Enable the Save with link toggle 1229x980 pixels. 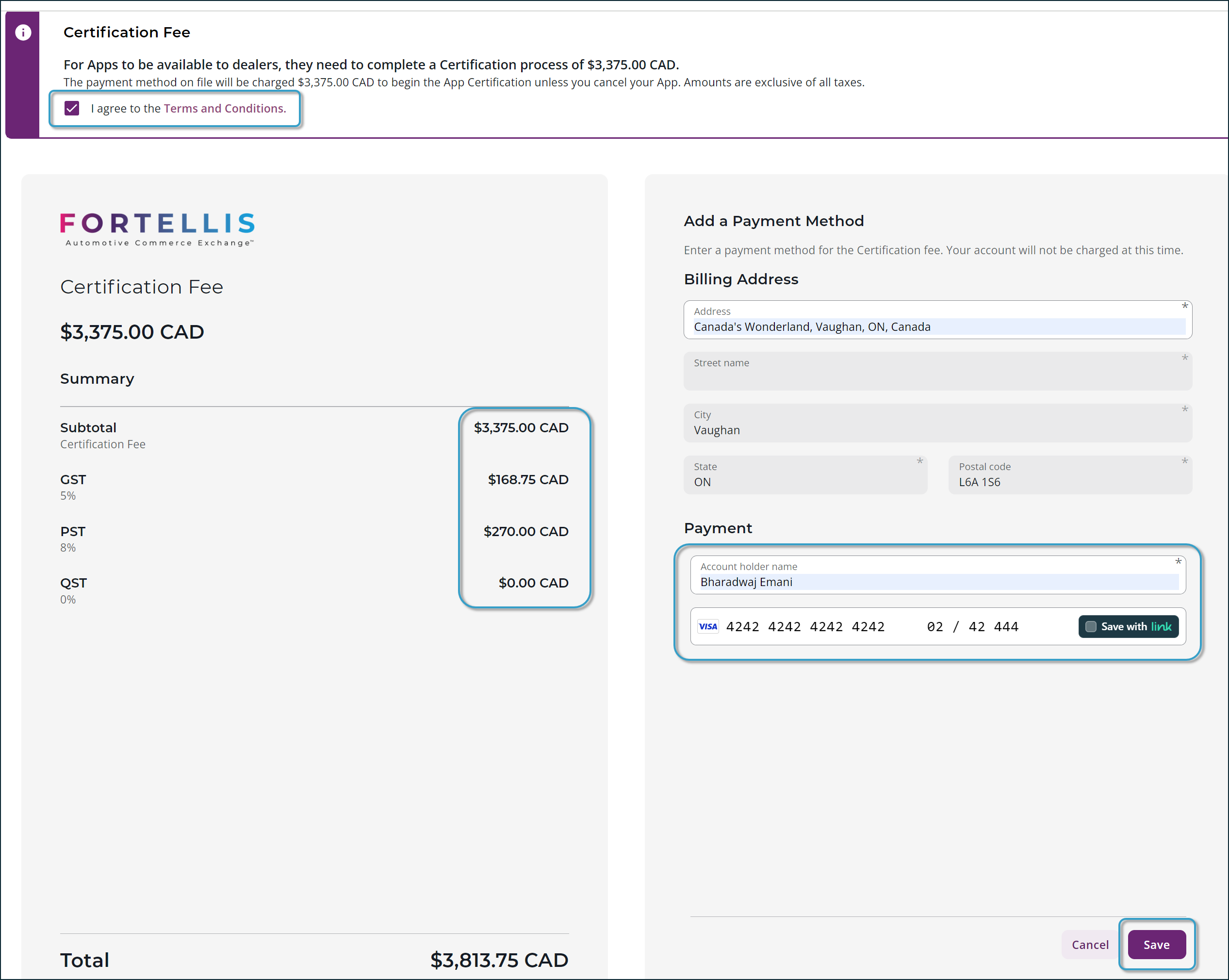(1091, 626)
